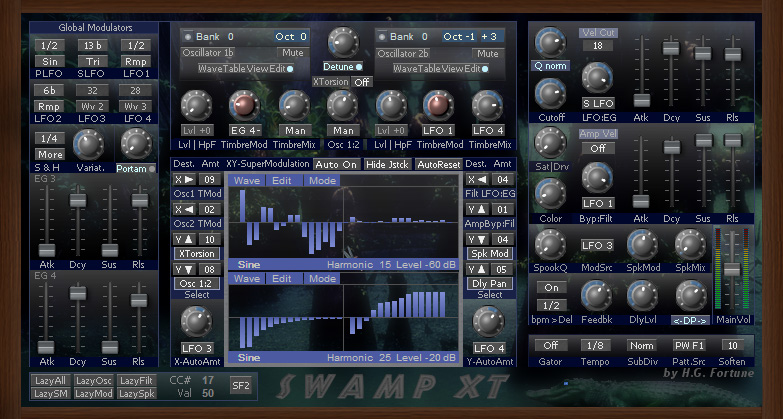
Task: Toggle Auto On in XY-SuperModulation
Action: 336,164
